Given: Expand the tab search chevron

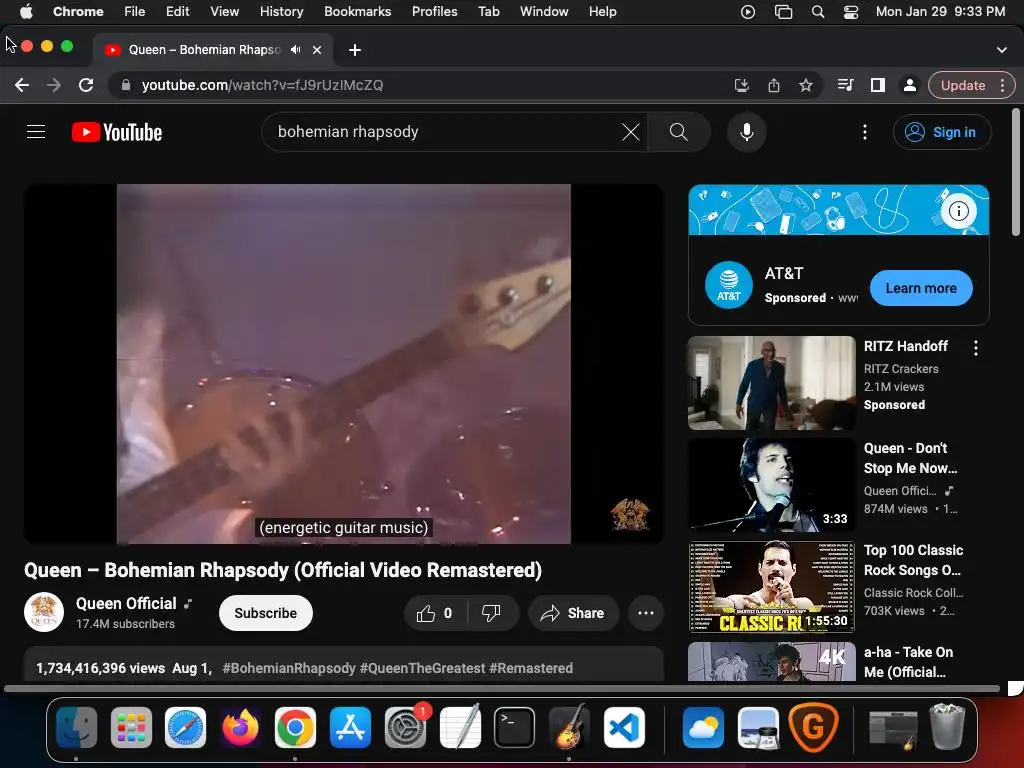Looking at the screenshot, I should pyautogui.click(x=1002, y=50).
